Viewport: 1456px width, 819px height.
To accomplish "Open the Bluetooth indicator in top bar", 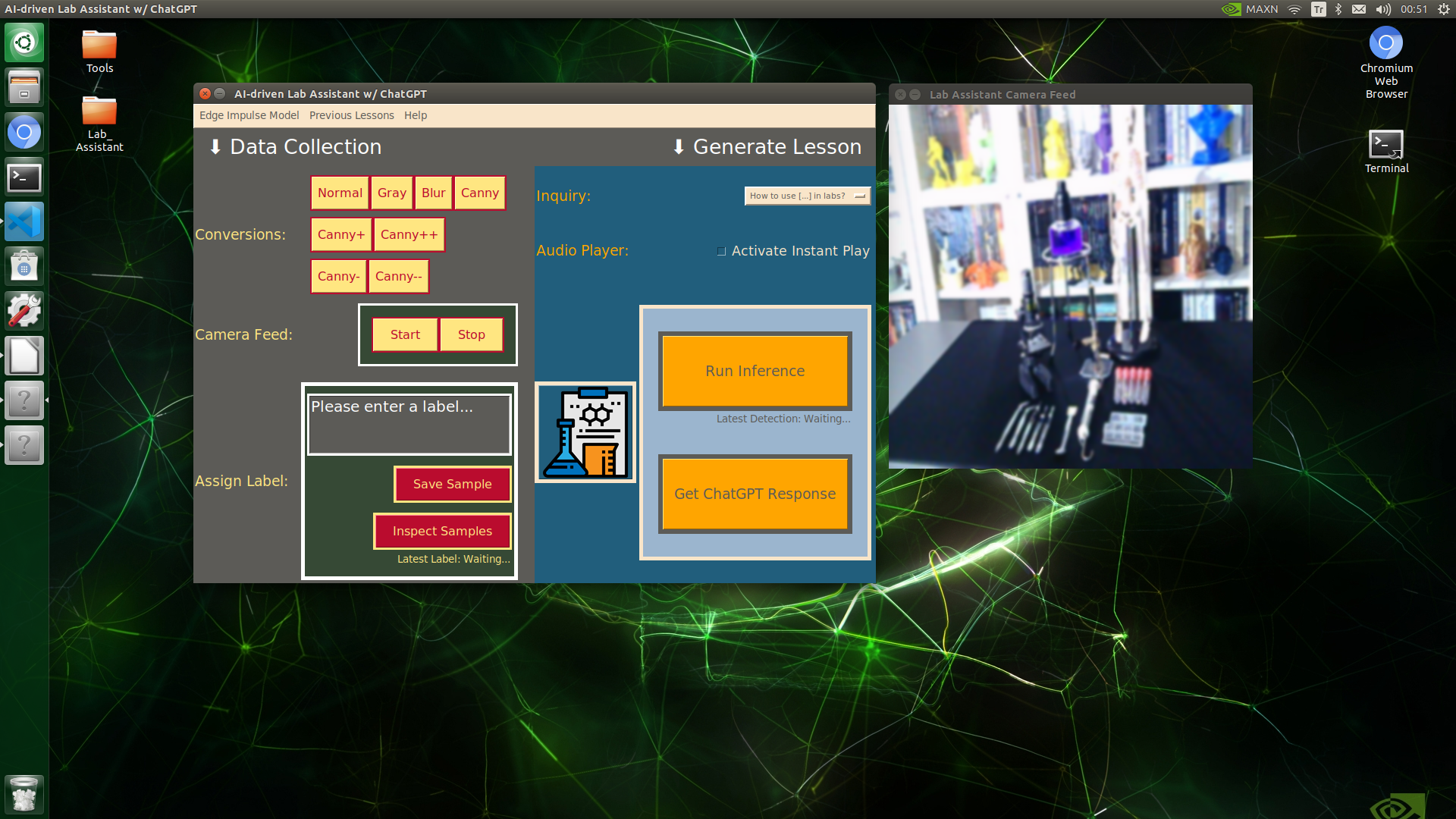I will click(x=1338, y=9).
